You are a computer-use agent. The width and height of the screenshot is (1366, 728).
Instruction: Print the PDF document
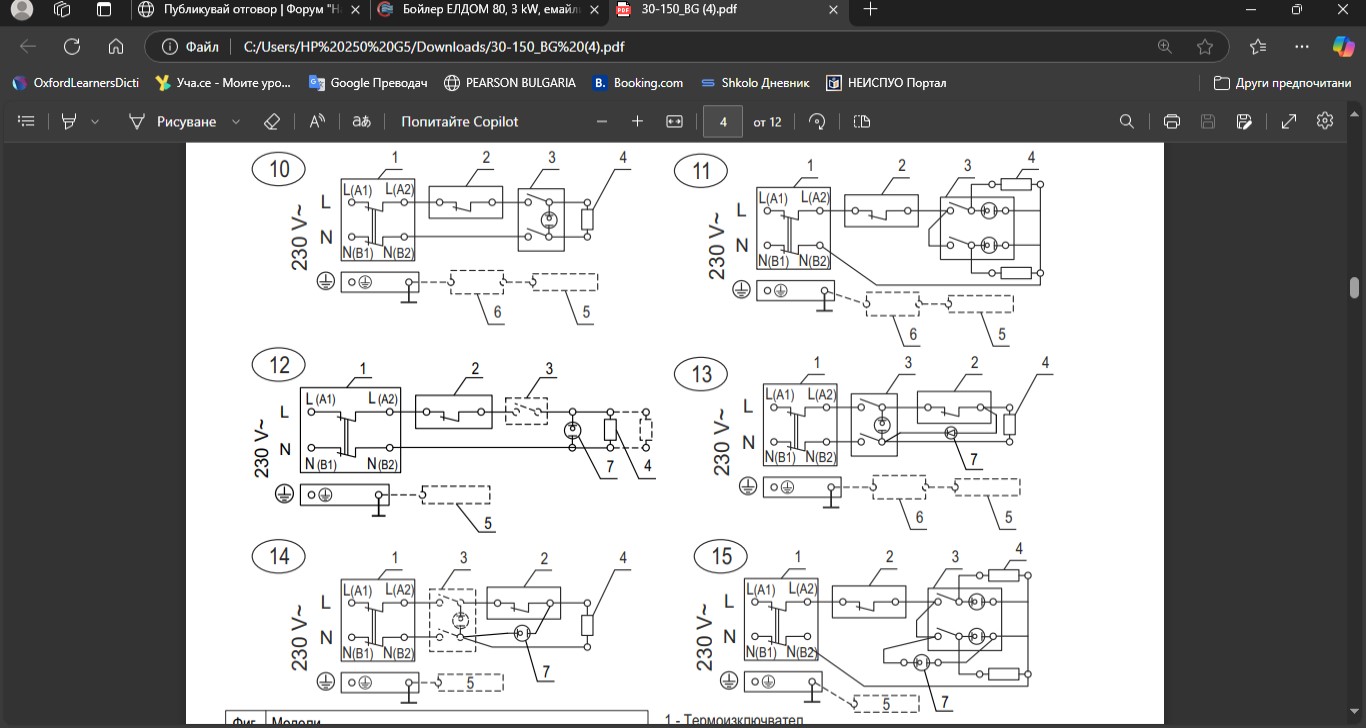[1172, 122]
